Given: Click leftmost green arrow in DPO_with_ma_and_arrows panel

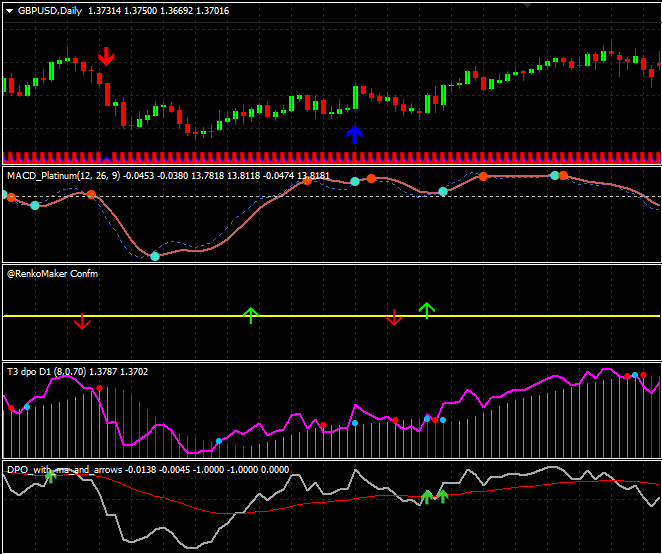Looking at the screenshot, I should (x=51, y=477).
